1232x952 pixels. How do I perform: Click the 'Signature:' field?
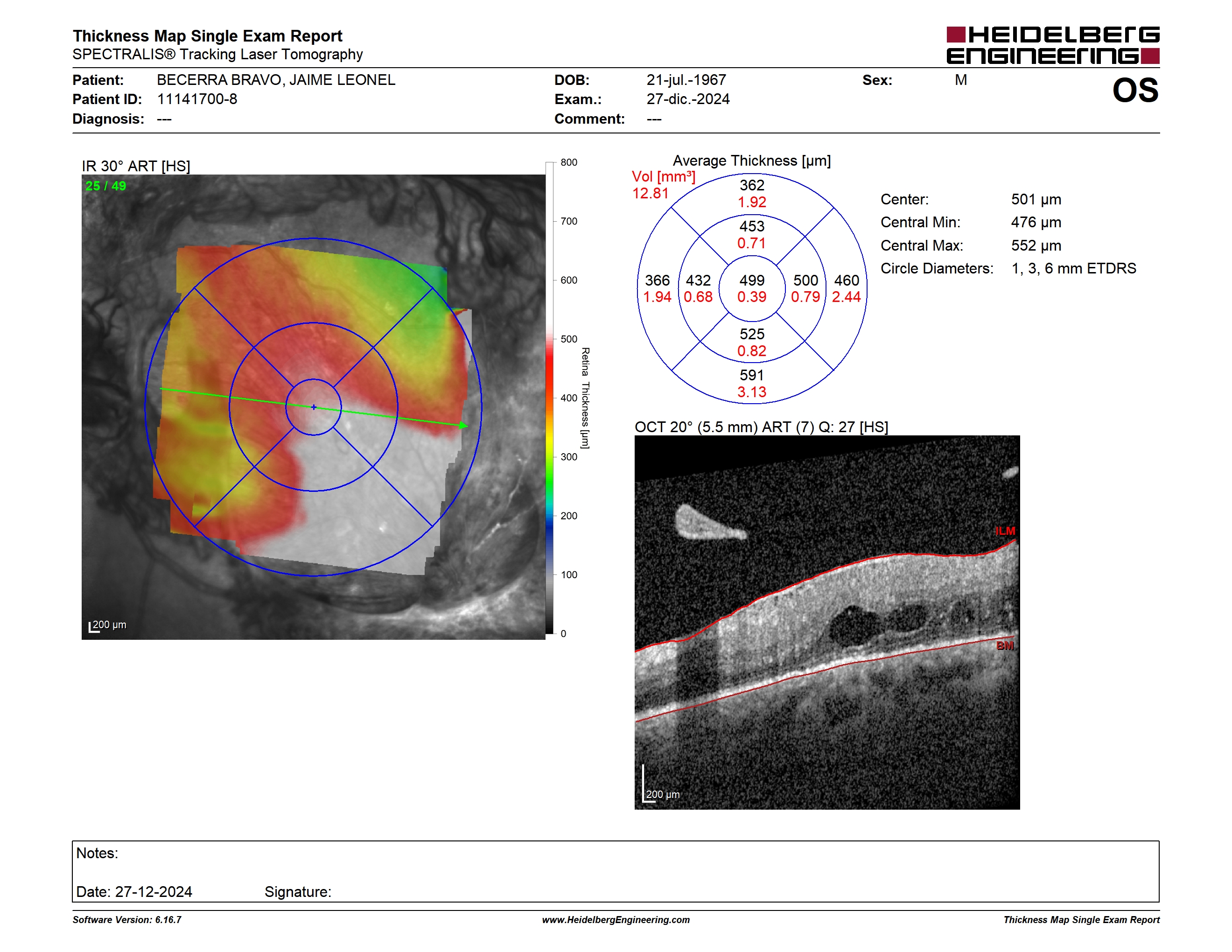pyautogui.click(x=298, y=892)
